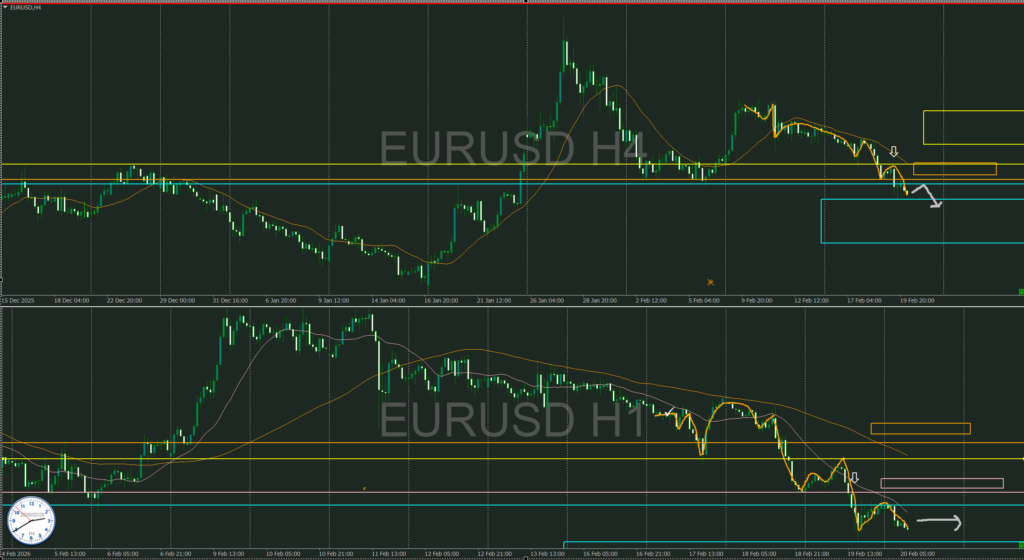Click the white down arrow on H1 chart

pyautogui.click(x=854, y=477)
